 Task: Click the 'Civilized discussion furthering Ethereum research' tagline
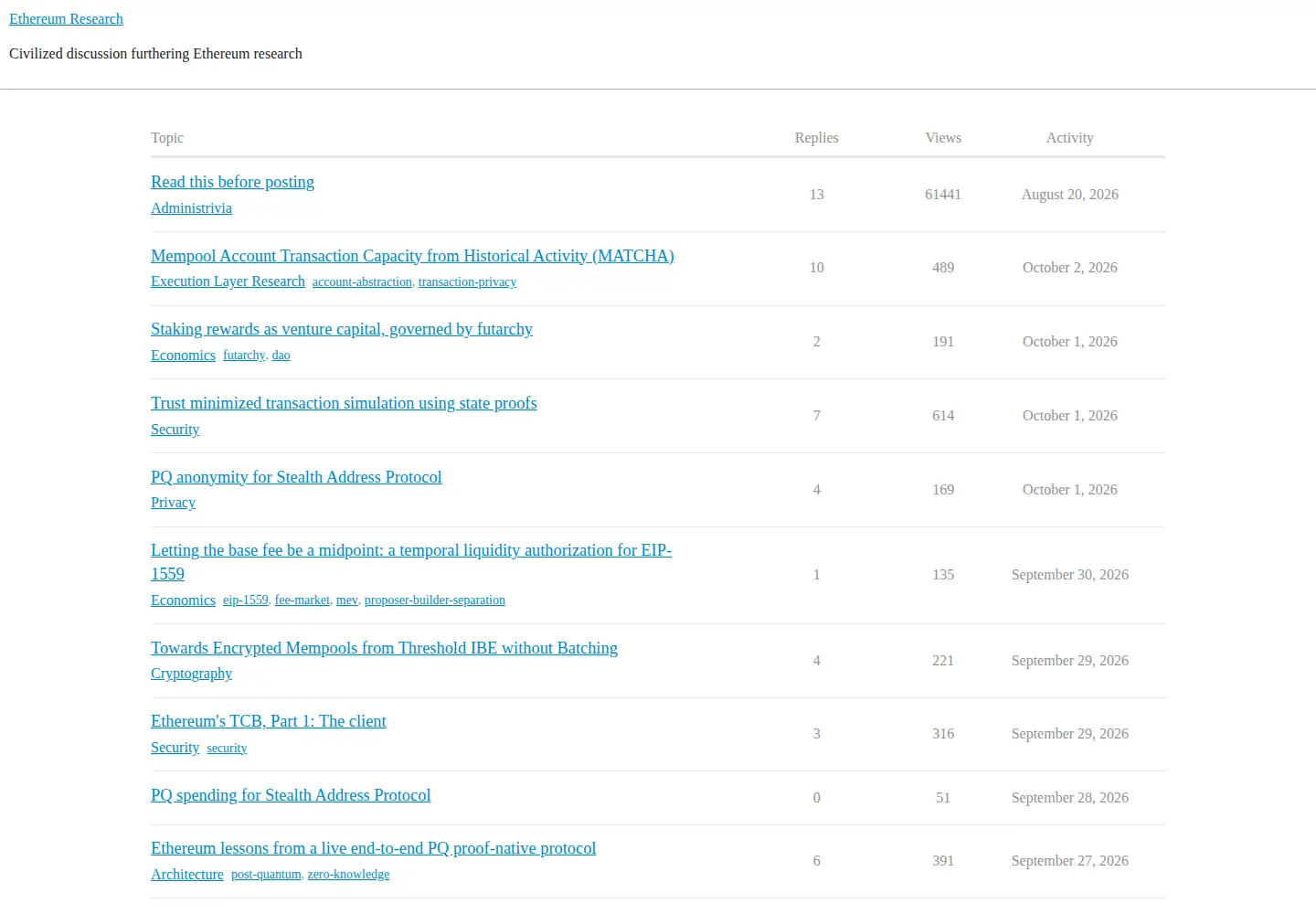(155, 54)
